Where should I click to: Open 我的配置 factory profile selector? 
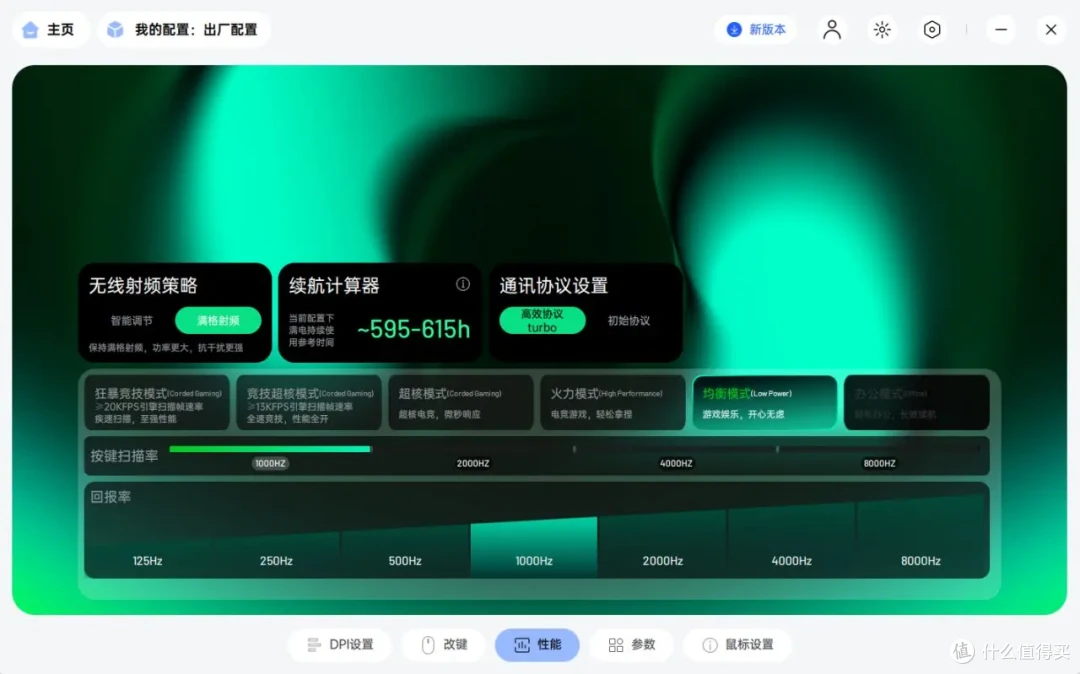pos(185,30)
